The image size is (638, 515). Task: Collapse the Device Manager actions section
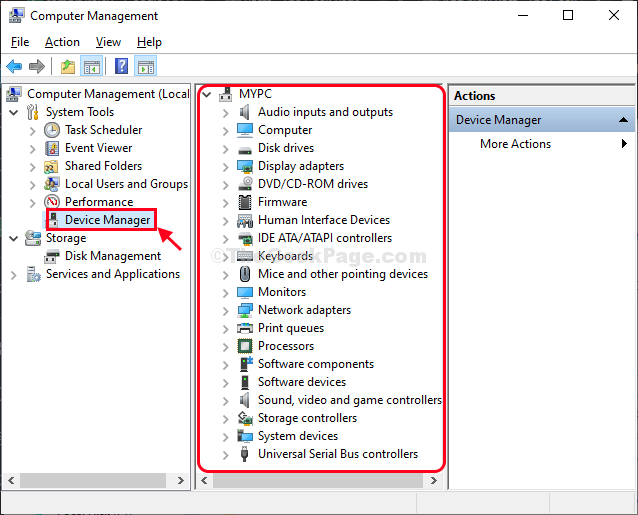tap(623, 120)
